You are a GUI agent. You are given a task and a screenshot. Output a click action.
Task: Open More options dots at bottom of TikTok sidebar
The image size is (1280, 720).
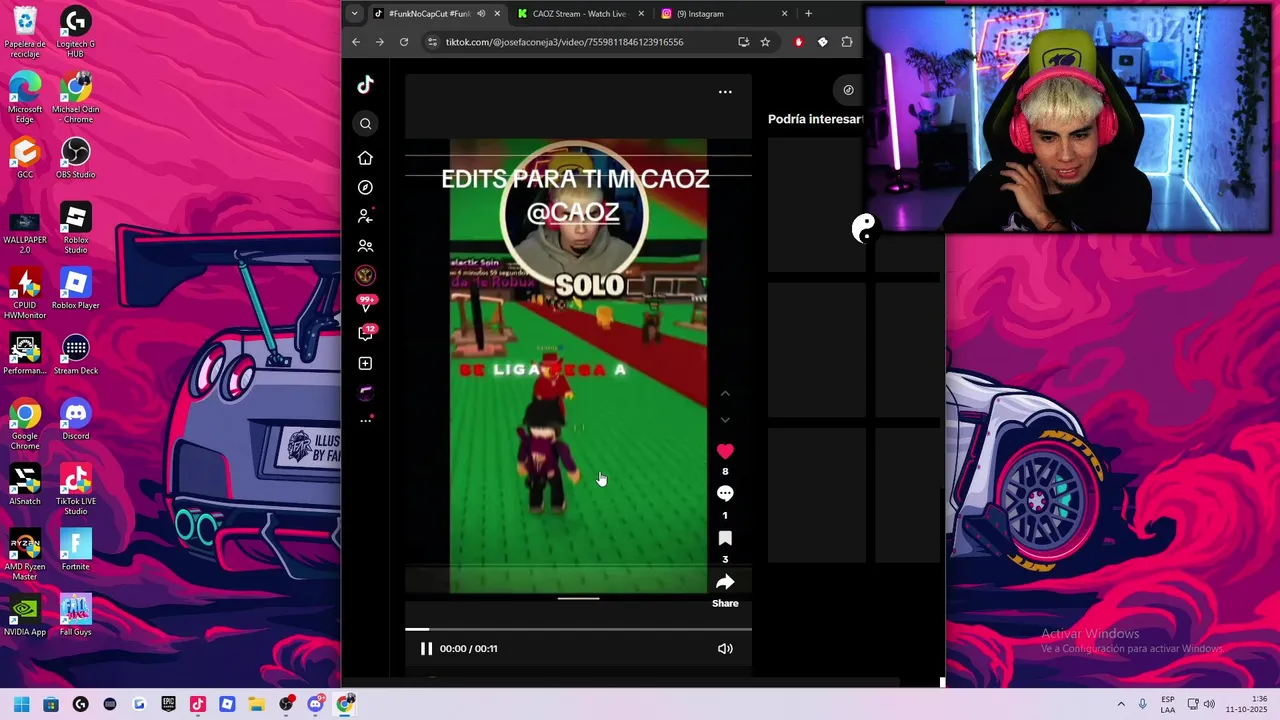(365, 420)
